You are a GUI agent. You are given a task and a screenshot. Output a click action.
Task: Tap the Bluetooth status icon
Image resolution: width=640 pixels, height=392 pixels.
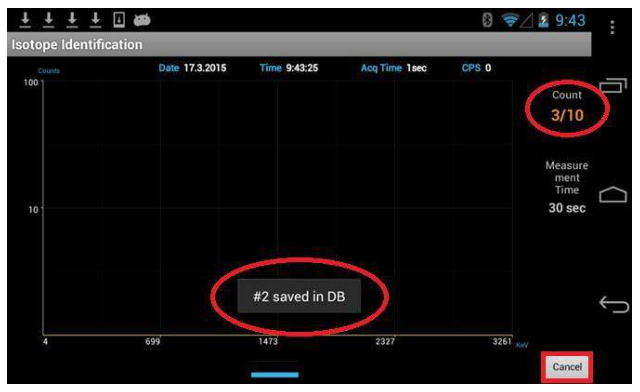coord(487,20)
